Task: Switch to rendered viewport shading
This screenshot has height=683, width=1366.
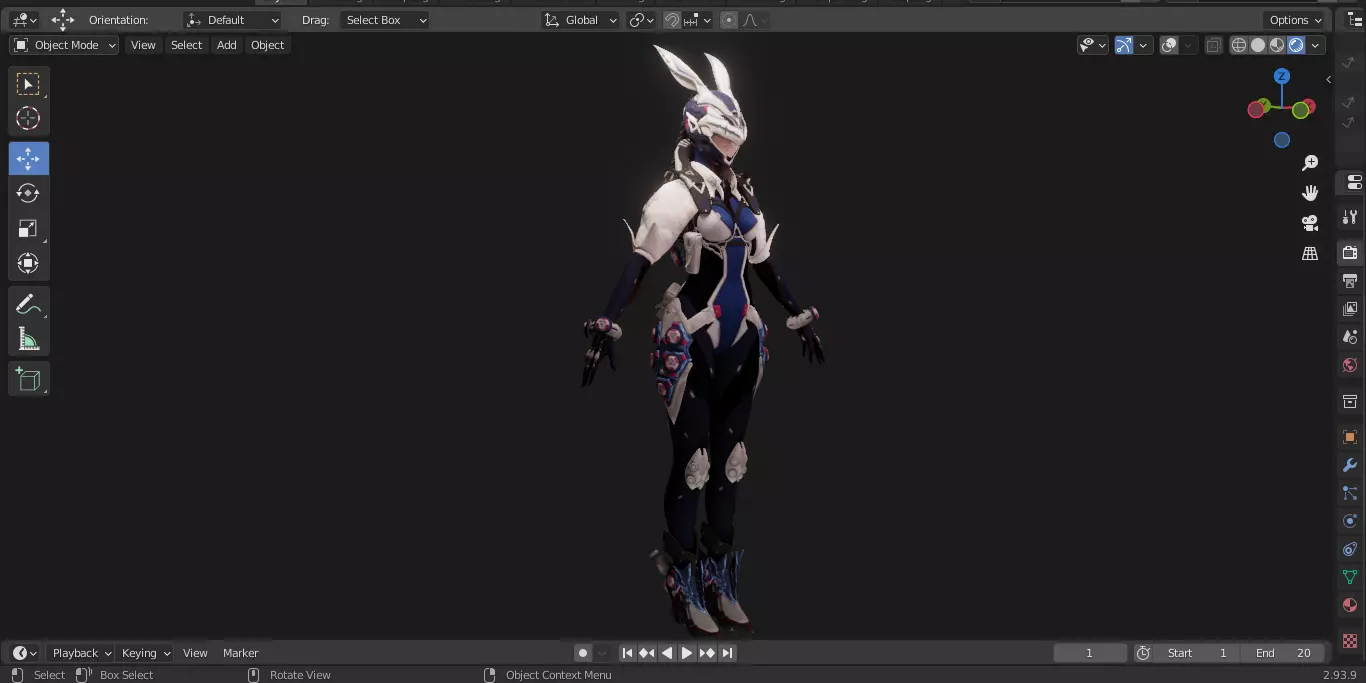Action: [x=1296, y=45]
